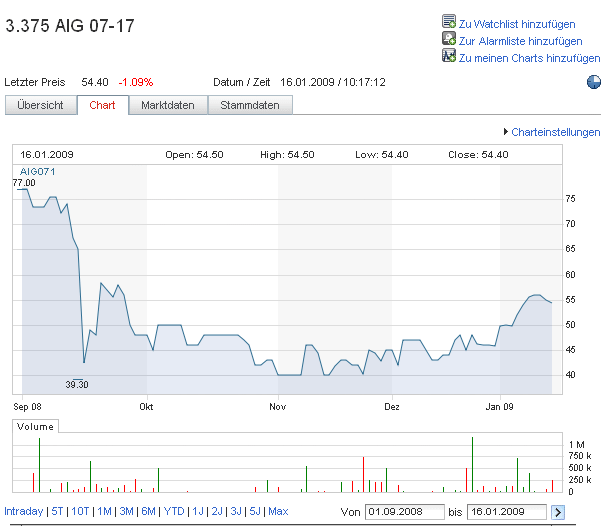Viewport: 607px width, 526px height.
Task: Click the add-to-my-charts icon
Action: click(449, 55)
